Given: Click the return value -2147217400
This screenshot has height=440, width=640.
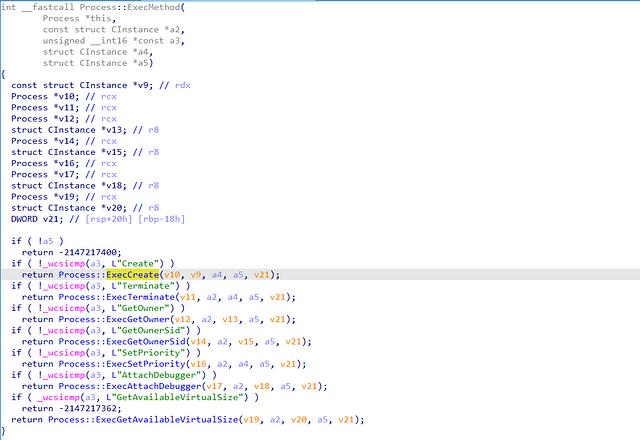Looking at the screenshot, I should click(87, 252).
